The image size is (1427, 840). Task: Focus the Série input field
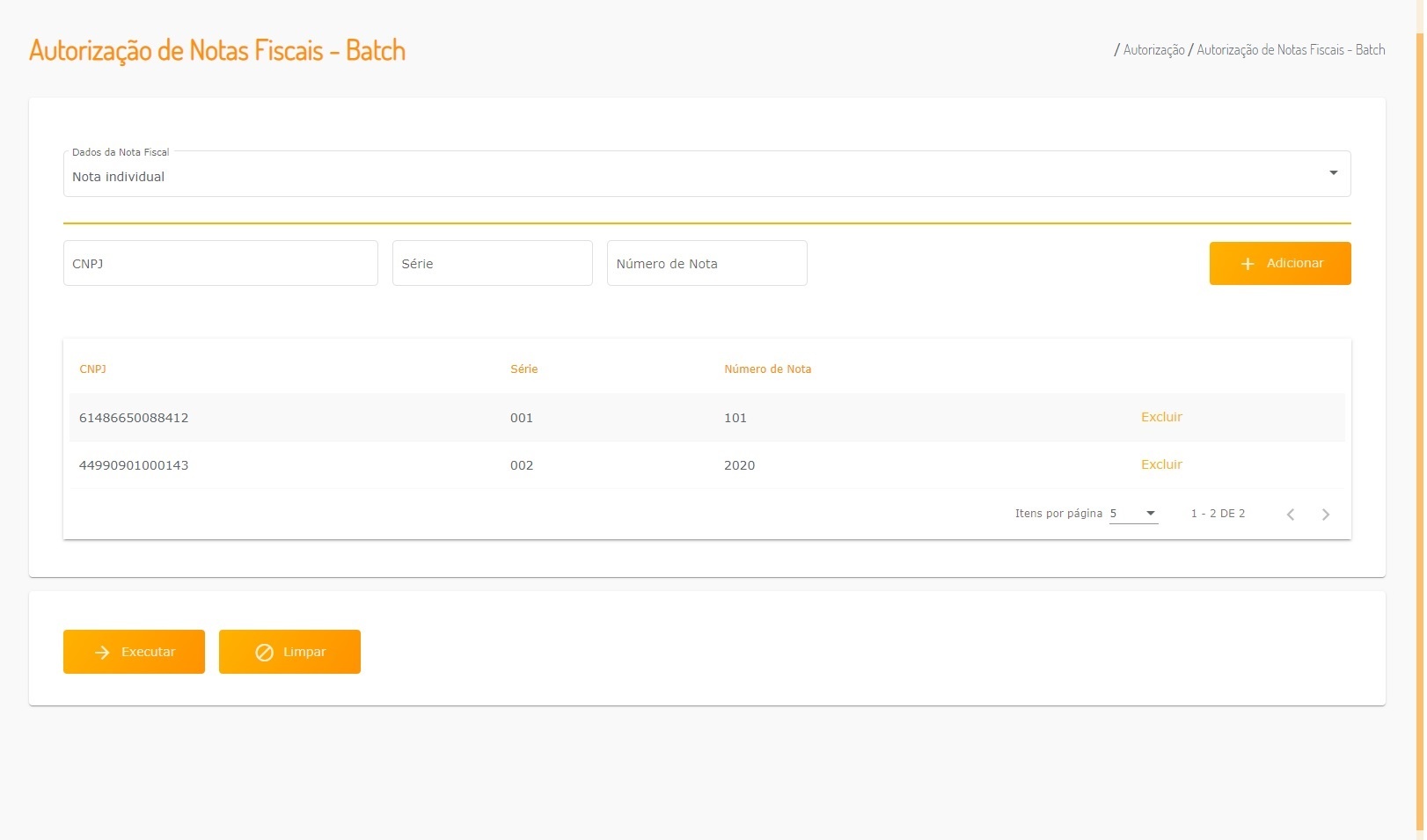tap(492, 263)
